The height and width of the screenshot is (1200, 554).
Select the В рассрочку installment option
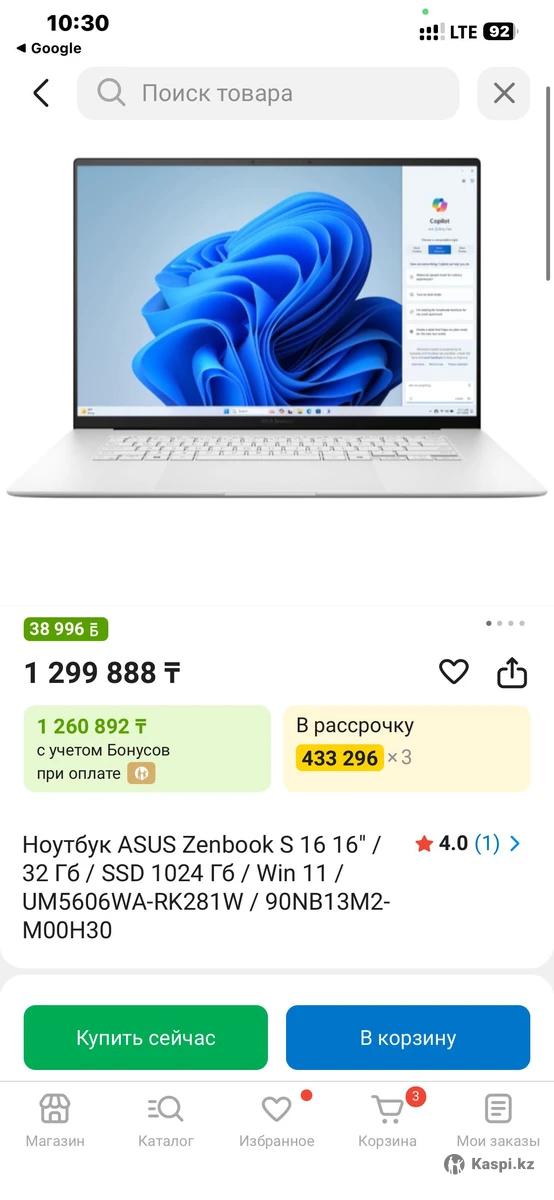click(407, 749)
